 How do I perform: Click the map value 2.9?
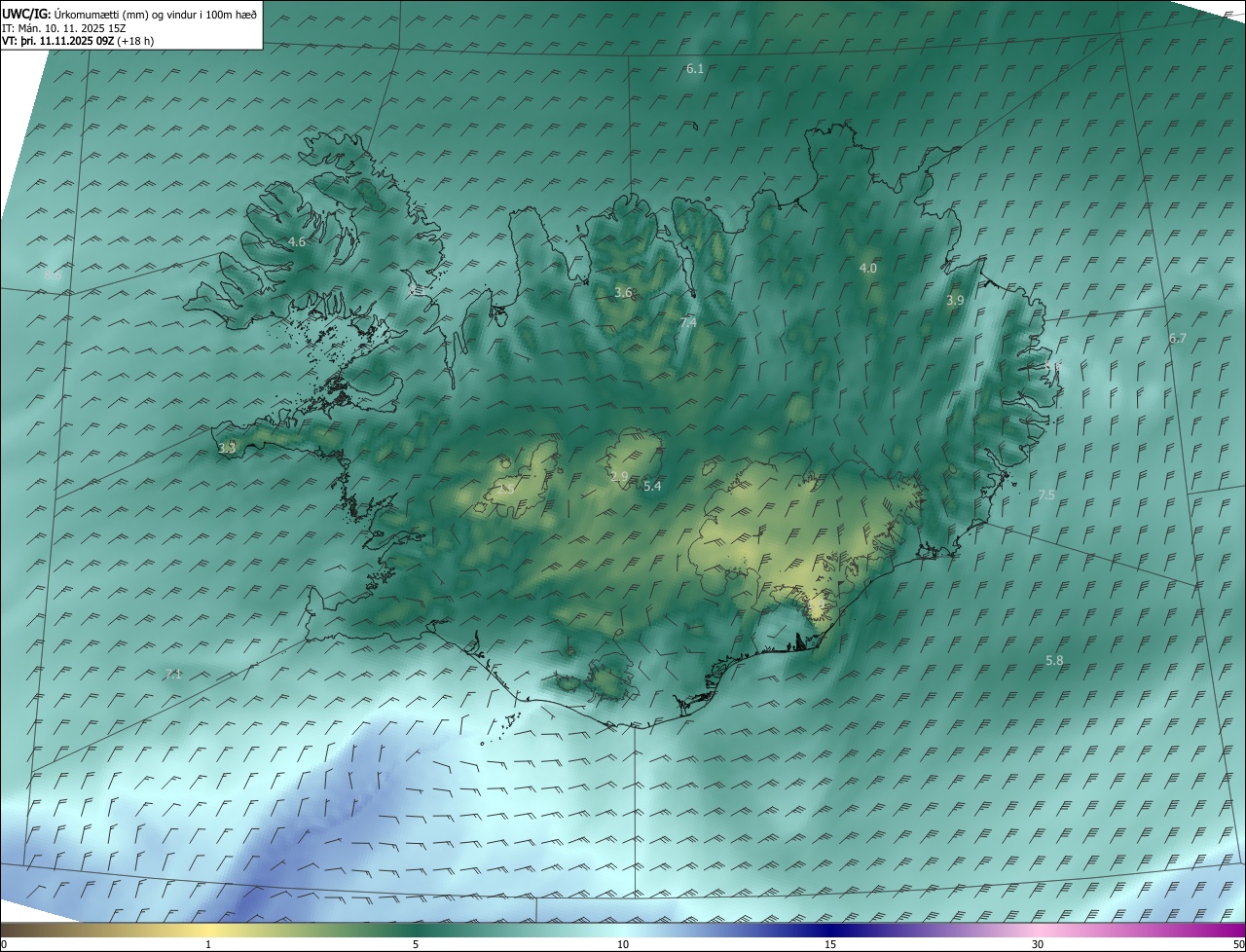(620, 476)
